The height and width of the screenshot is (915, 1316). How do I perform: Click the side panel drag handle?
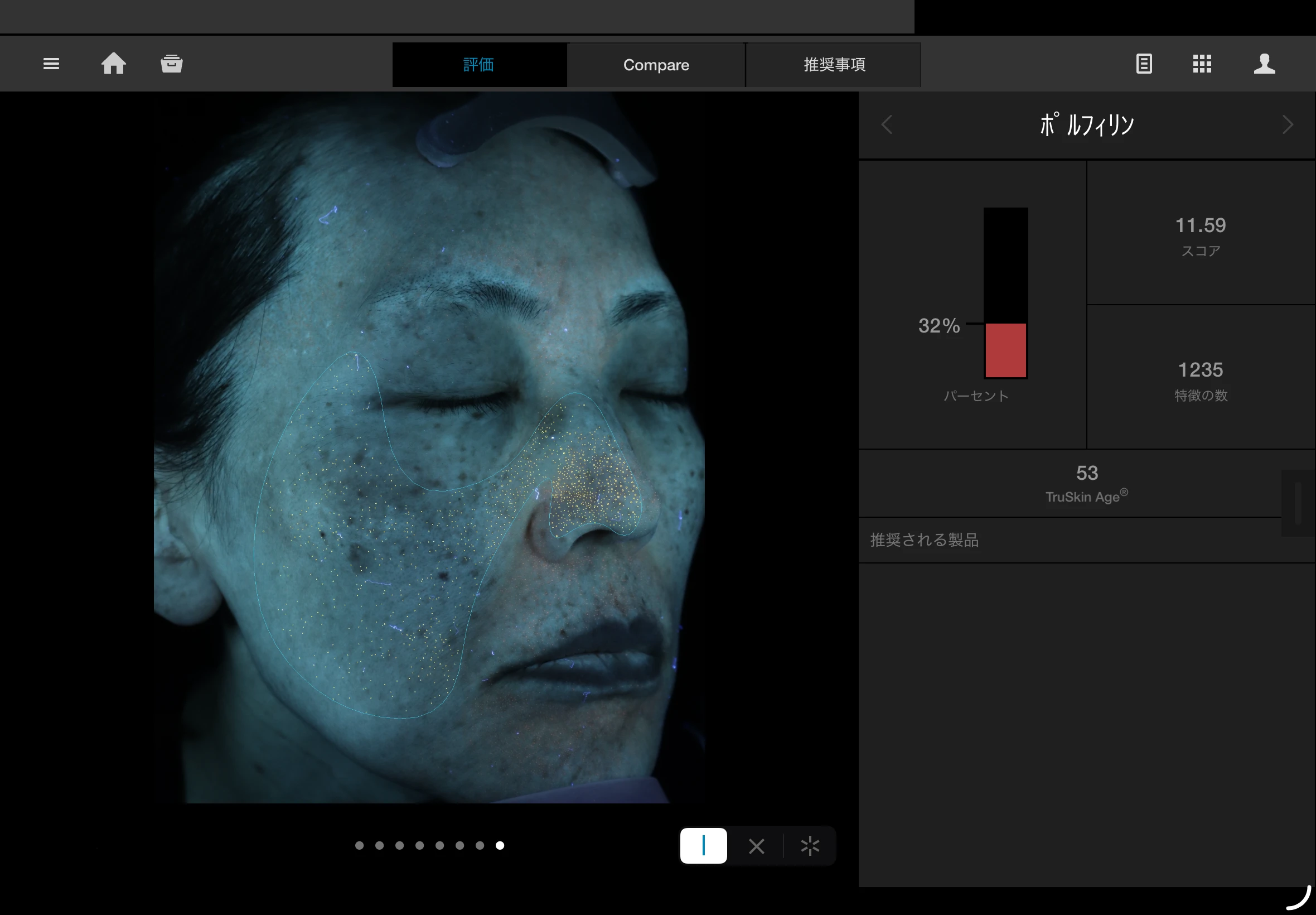coord(1298,503)
